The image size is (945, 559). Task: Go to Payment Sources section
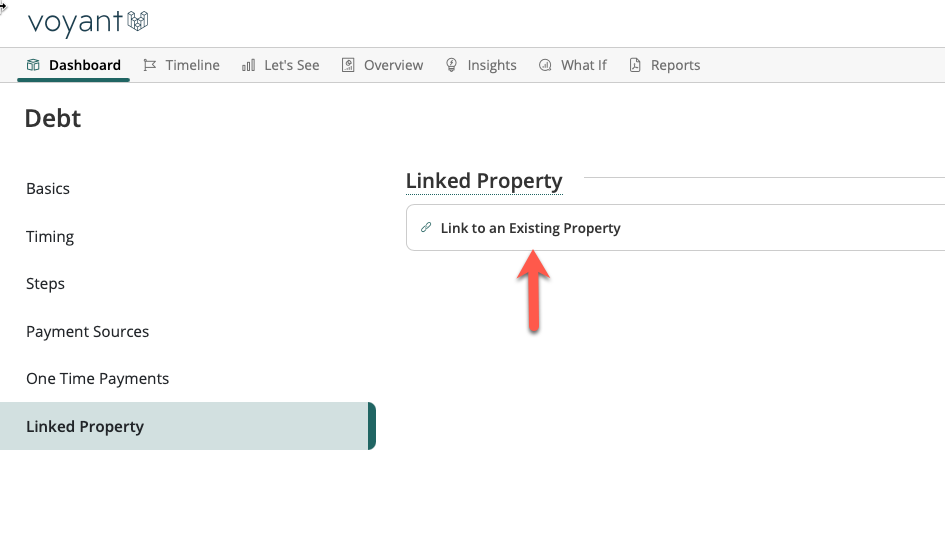[87, 332]
